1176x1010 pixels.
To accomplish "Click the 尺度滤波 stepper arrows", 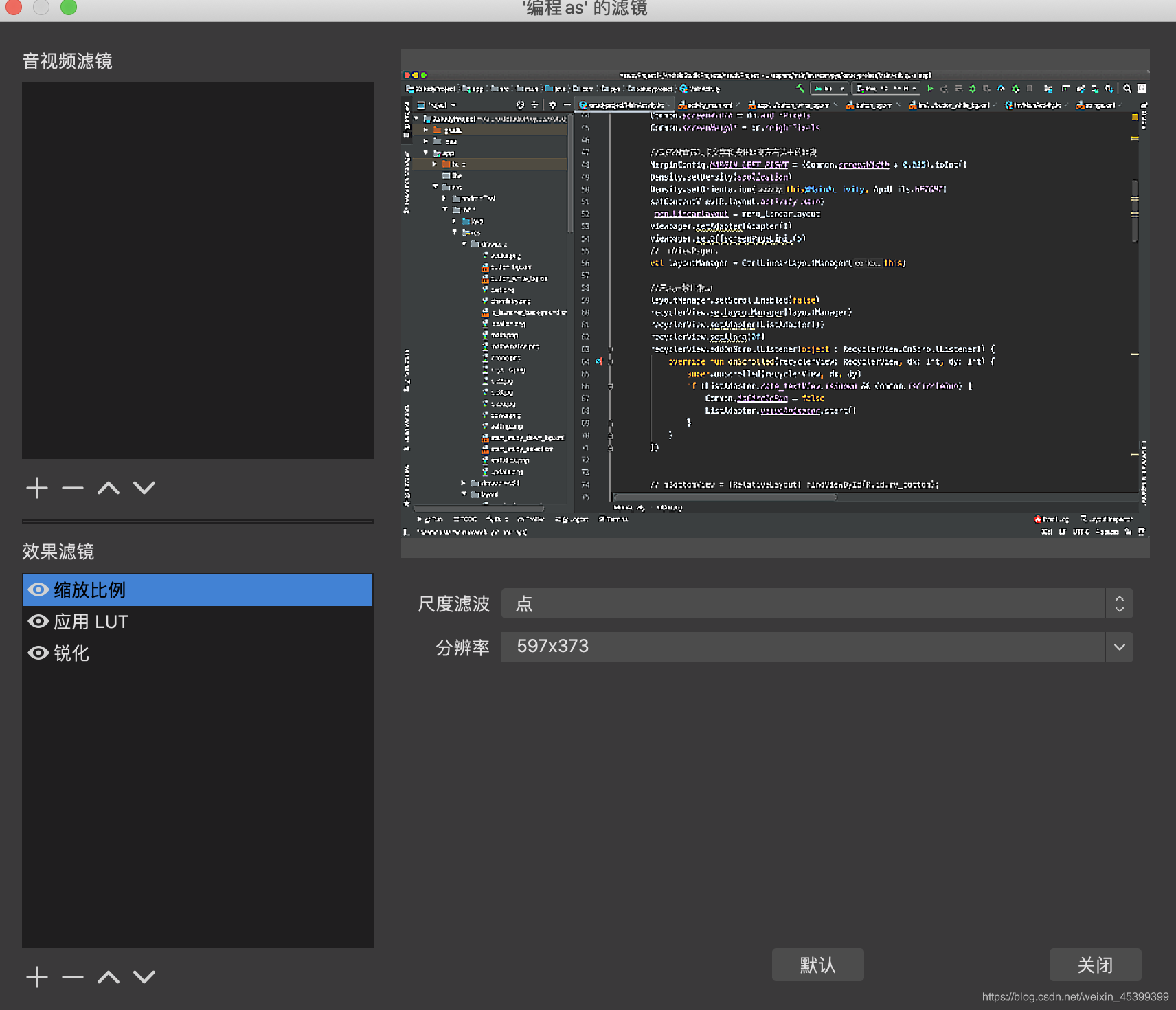I will [x=1120, y=604].
